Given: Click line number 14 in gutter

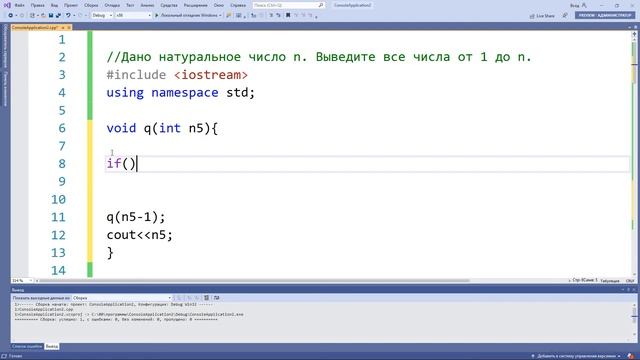Looking at the screenshot, I should pyautogui.click(x=58, y=270).
